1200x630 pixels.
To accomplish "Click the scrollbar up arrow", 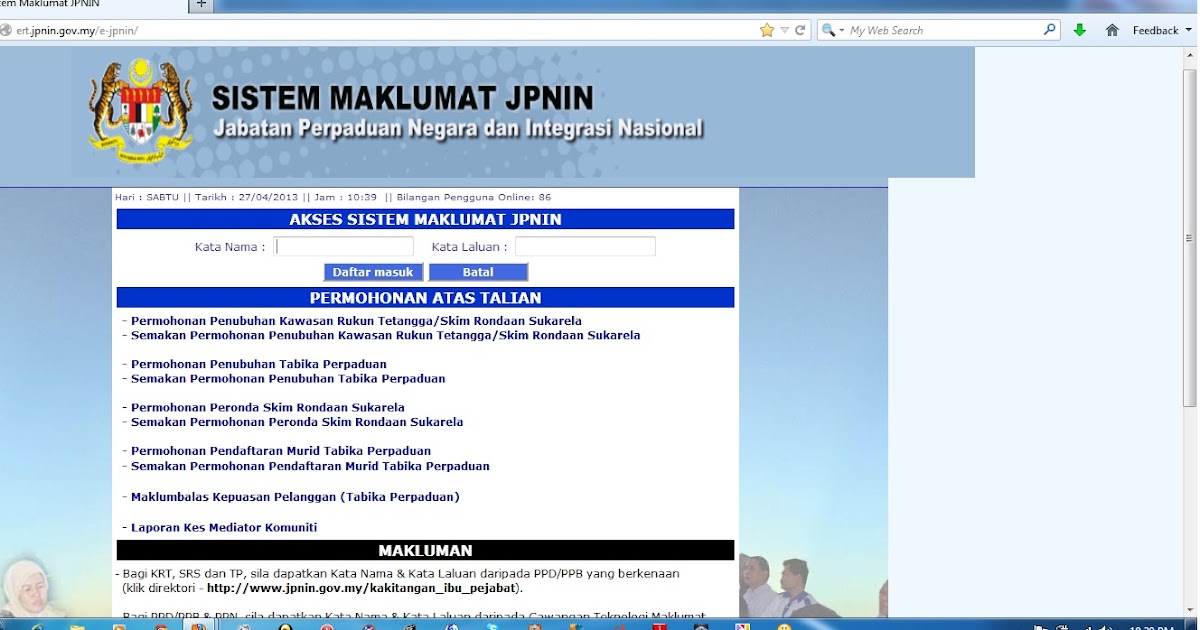I will pos(1189,53).
